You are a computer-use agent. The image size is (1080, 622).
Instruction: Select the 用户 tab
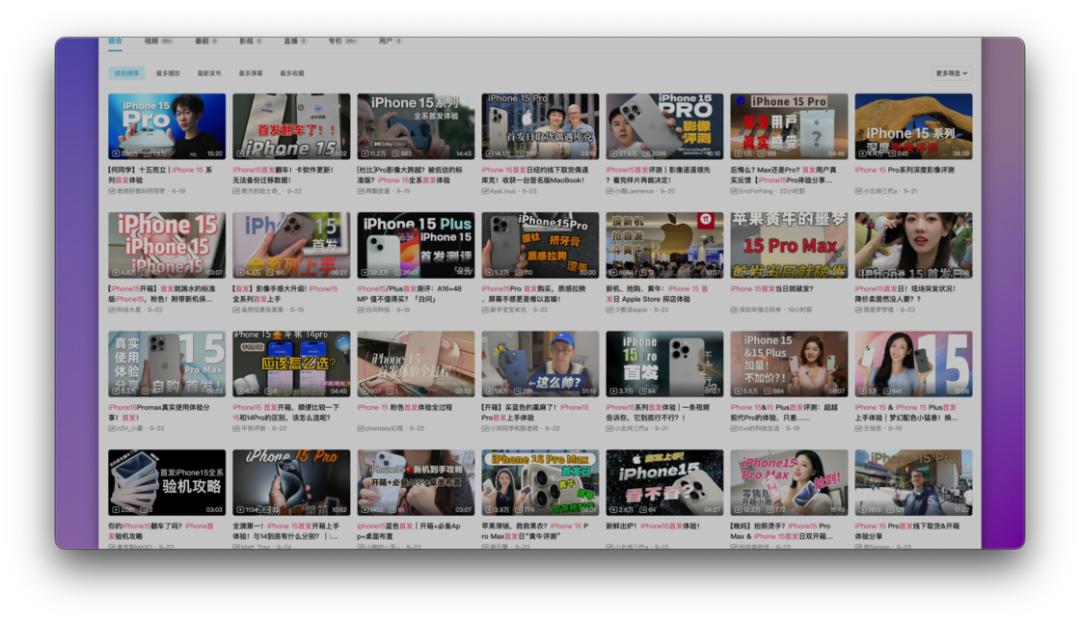pyautogui.click(x=389, y=41)
